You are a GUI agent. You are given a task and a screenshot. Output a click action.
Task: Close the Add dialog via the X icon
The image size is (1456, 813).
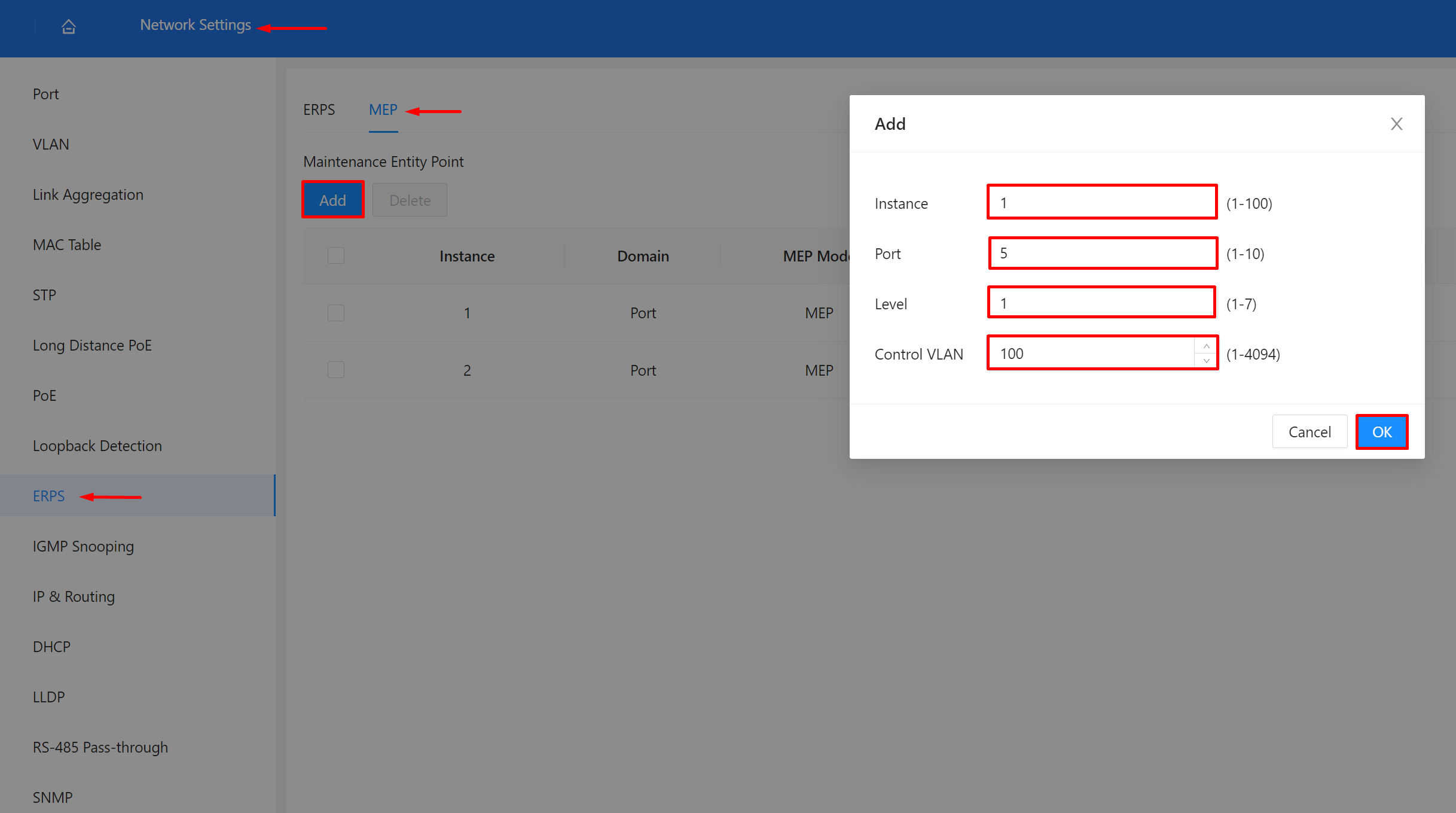pyautogui.click(x=1397, y=124)
